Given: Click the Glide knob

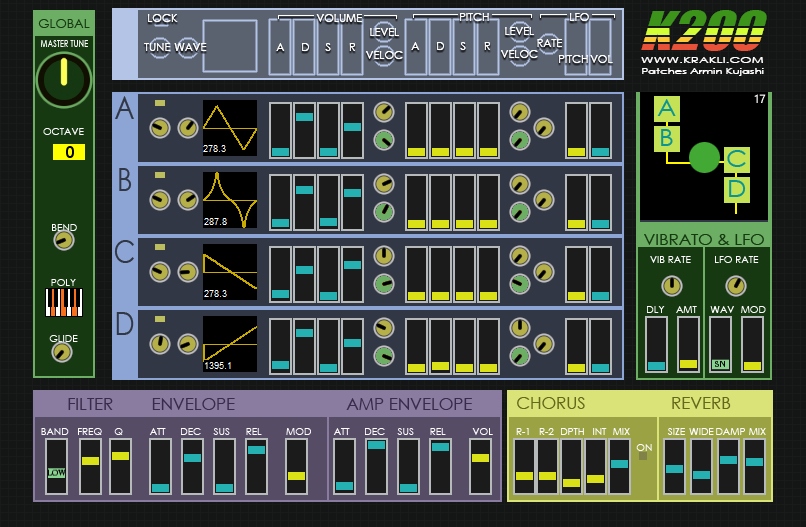Looking at the screenshot, I should tap(64, 351).
